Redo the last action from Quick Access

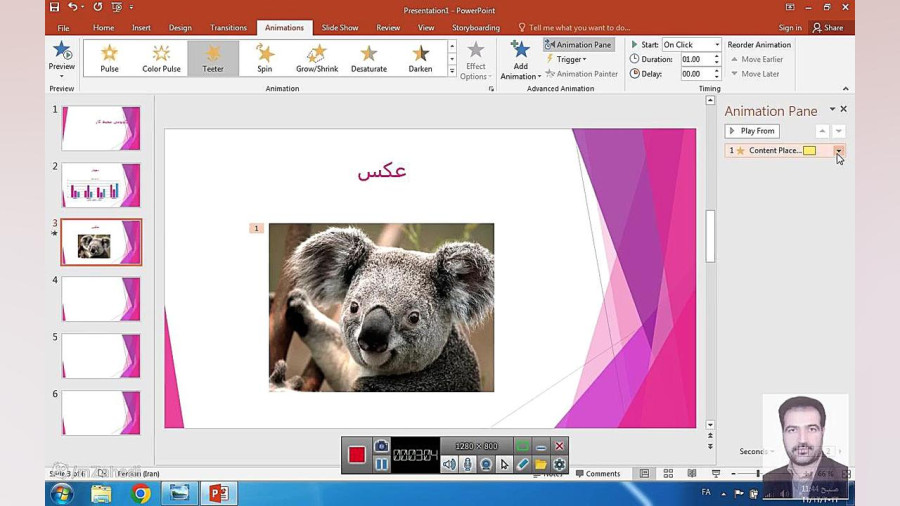point(98,7)
